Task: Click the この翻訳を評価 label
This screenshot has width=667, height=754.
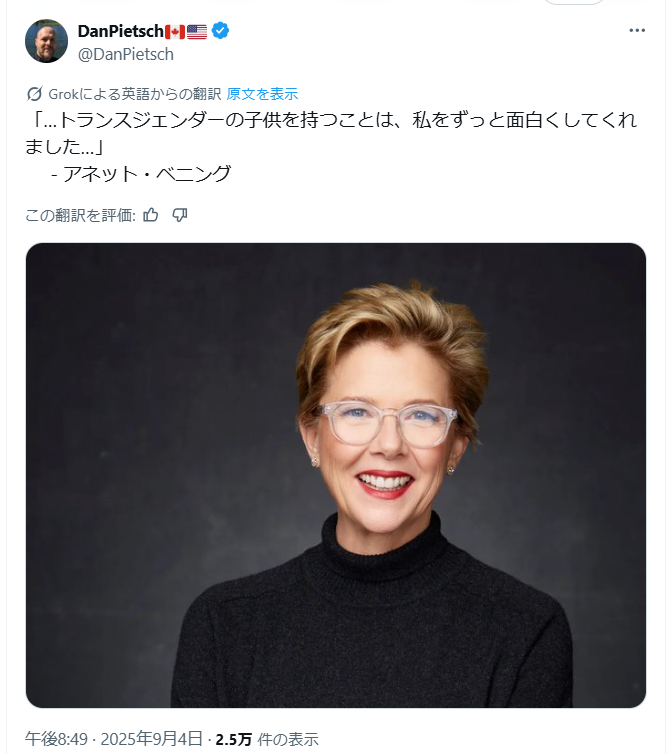Action: coord(80,215)
